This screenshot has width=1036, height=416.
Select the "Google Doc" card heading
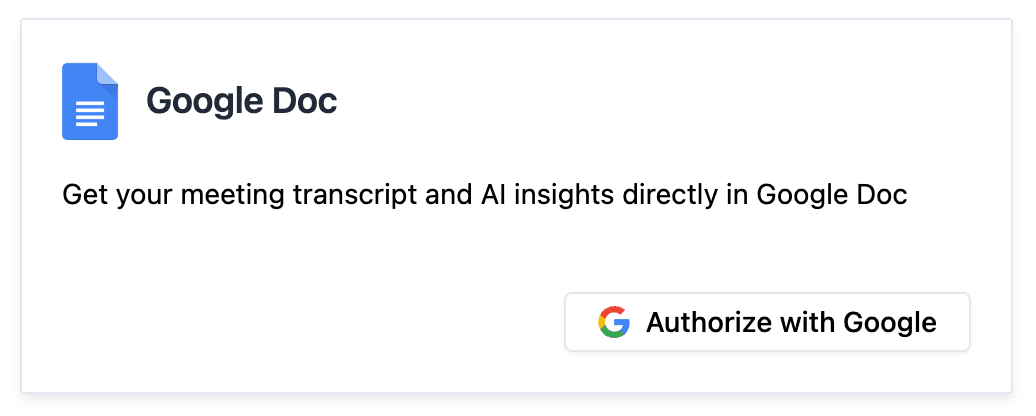(241, 101)
